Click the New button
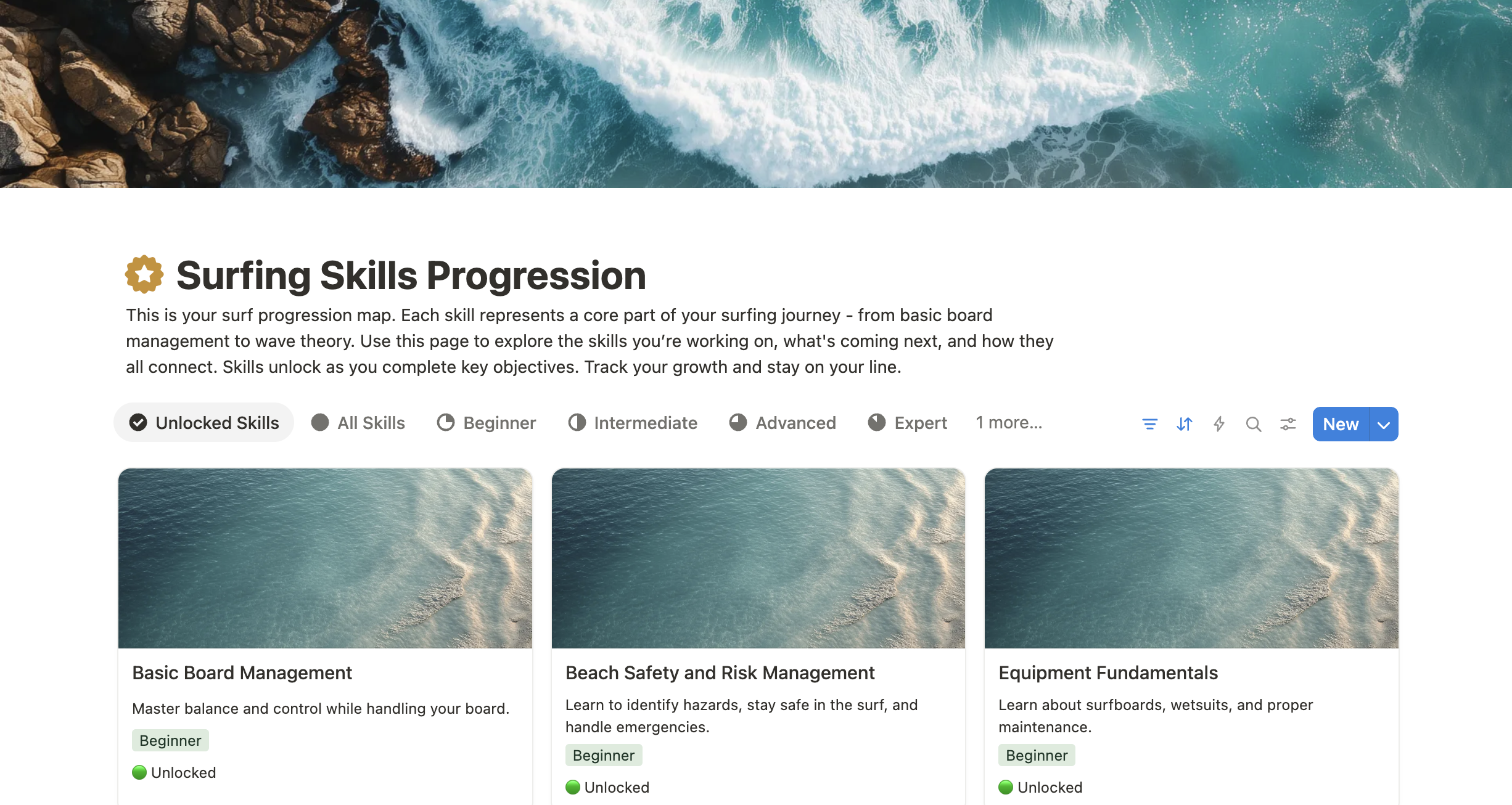The width and height of the screenshot is (1512, 805). [x=1341, y=424]
